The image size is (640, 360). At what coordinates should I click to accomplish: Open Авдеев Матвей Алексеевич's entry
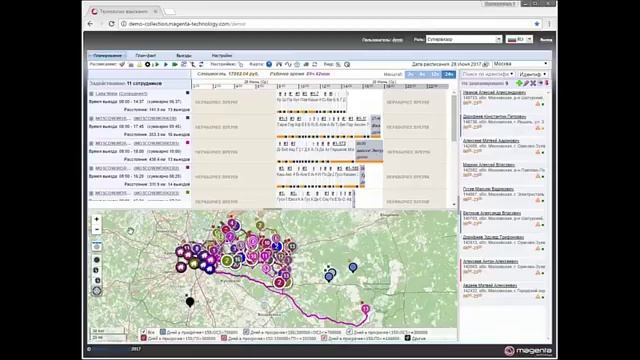click(x=490, y=285)
